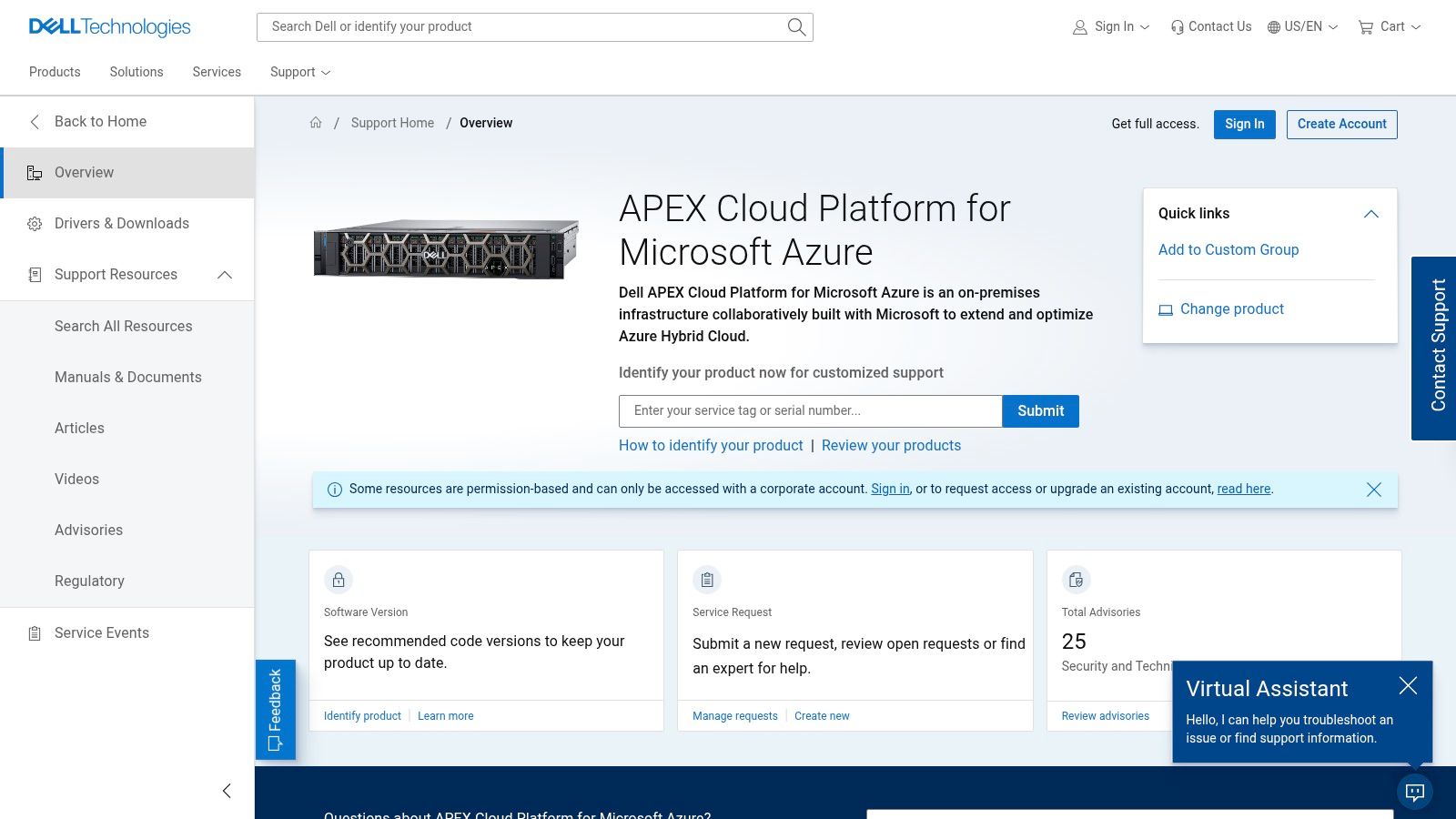Open the chat assistant icon in bottom corner
The height and width of the screenshot is (819, 1456).
pyautogui.click(x=1414, y=792)
